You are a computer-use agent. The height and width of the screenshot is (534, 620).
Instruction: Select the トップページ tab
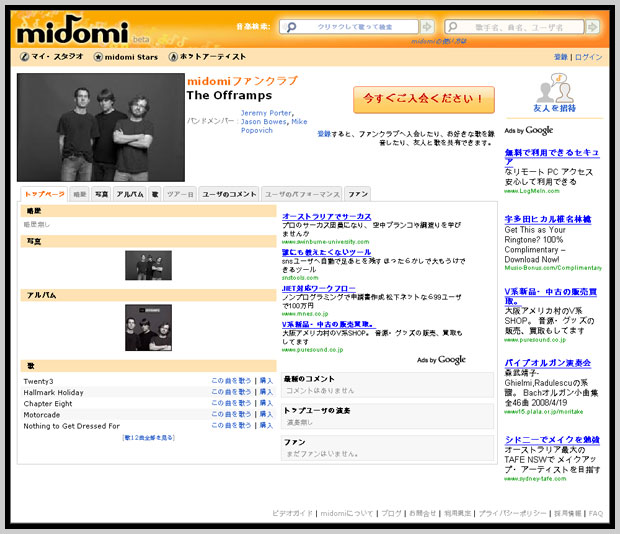tap(44, 194)
